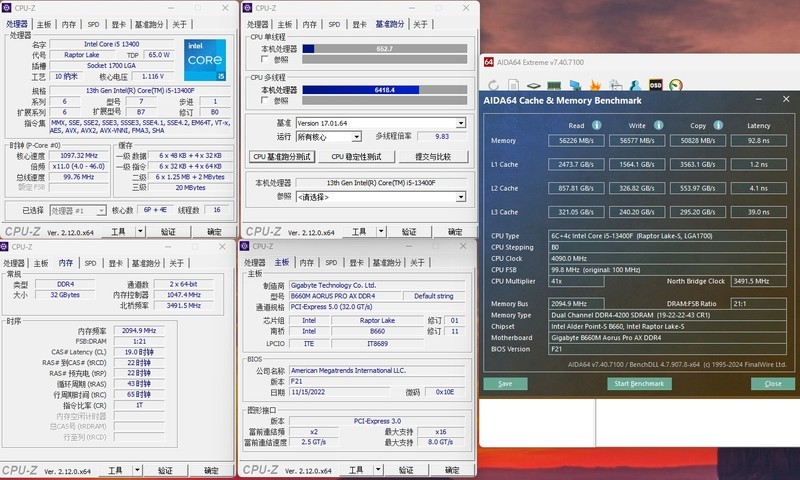The width and height of the screenshot is (800, 480).
Task: Click Start Benchmark in AIDA64
Action: [x=639, y=384]
